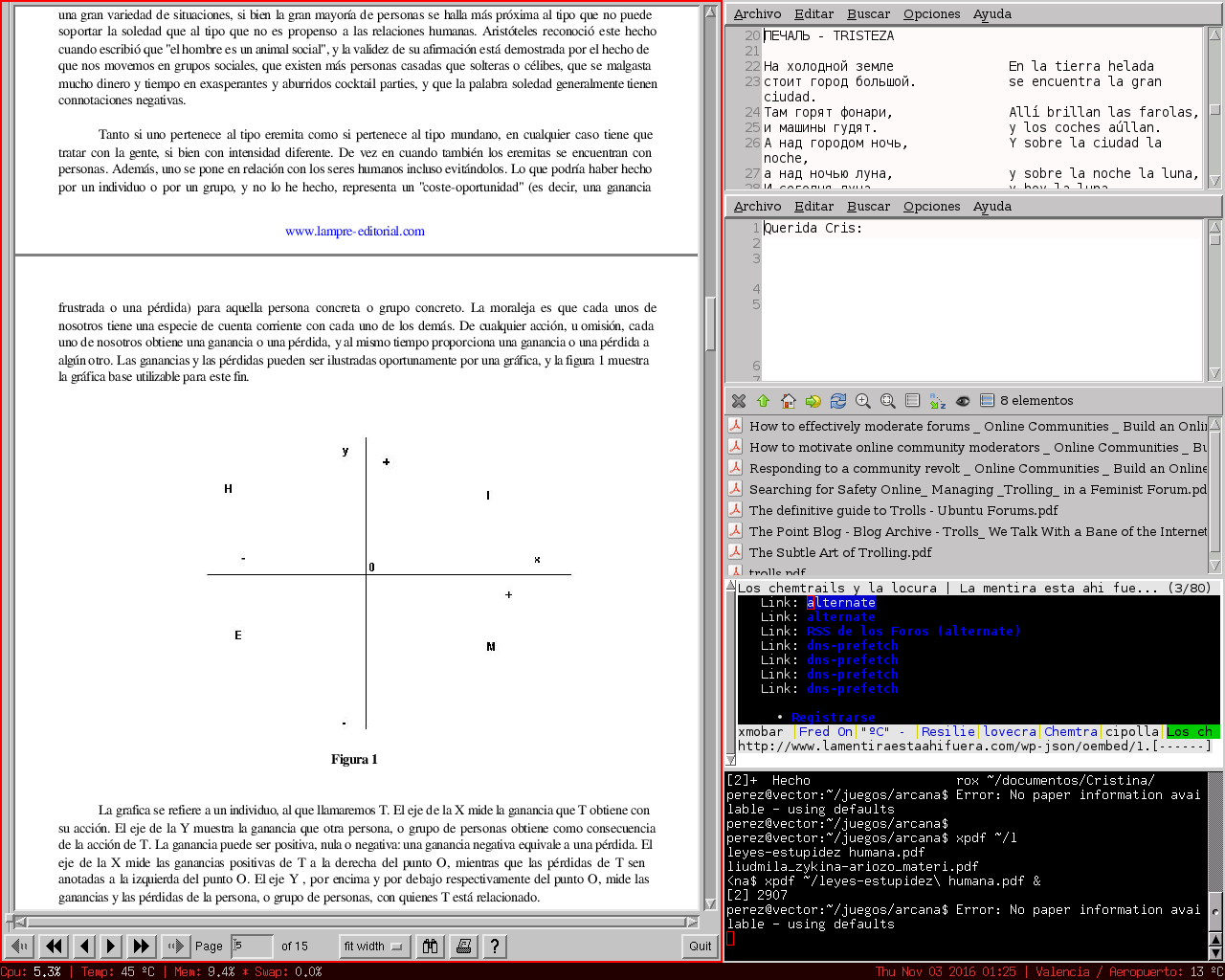Click the zoom-in magnifier in filer
The height and width of the screenshot is (980, 1225).
click(x=863, y=401)
